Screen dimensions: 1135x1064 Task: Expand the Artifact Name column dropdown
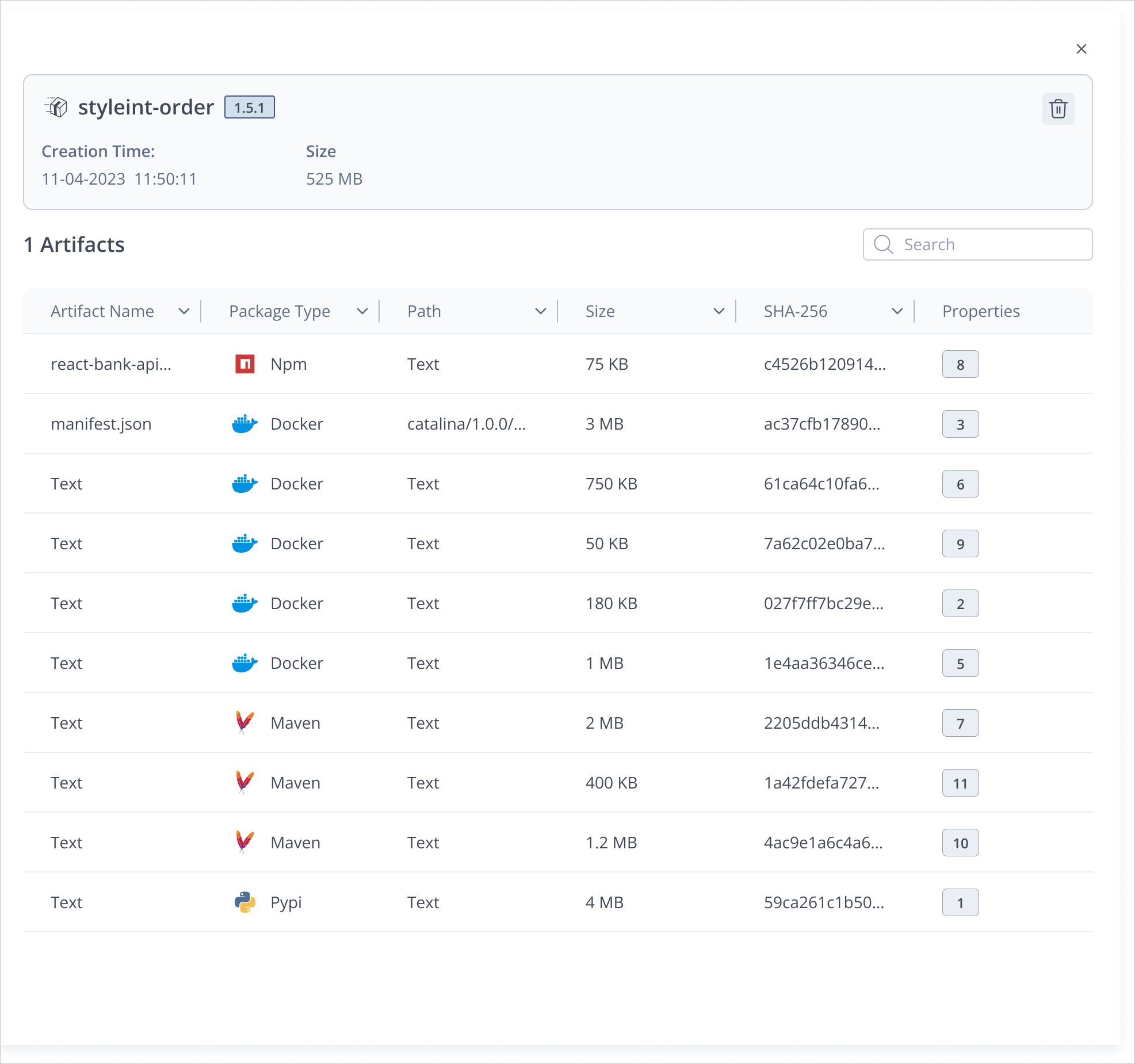point(184,311)
